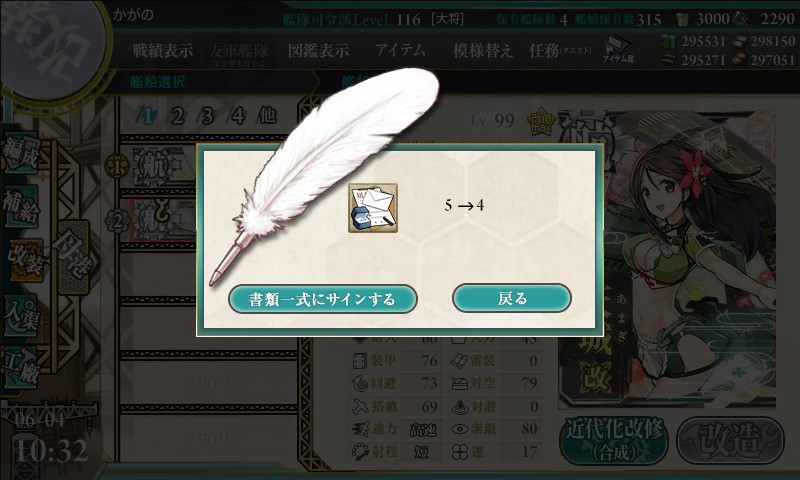The height and width of the screenshot is (480, 800).
Task: Open the 入渠 (docking) side icon
Action: tap(20, 316)
